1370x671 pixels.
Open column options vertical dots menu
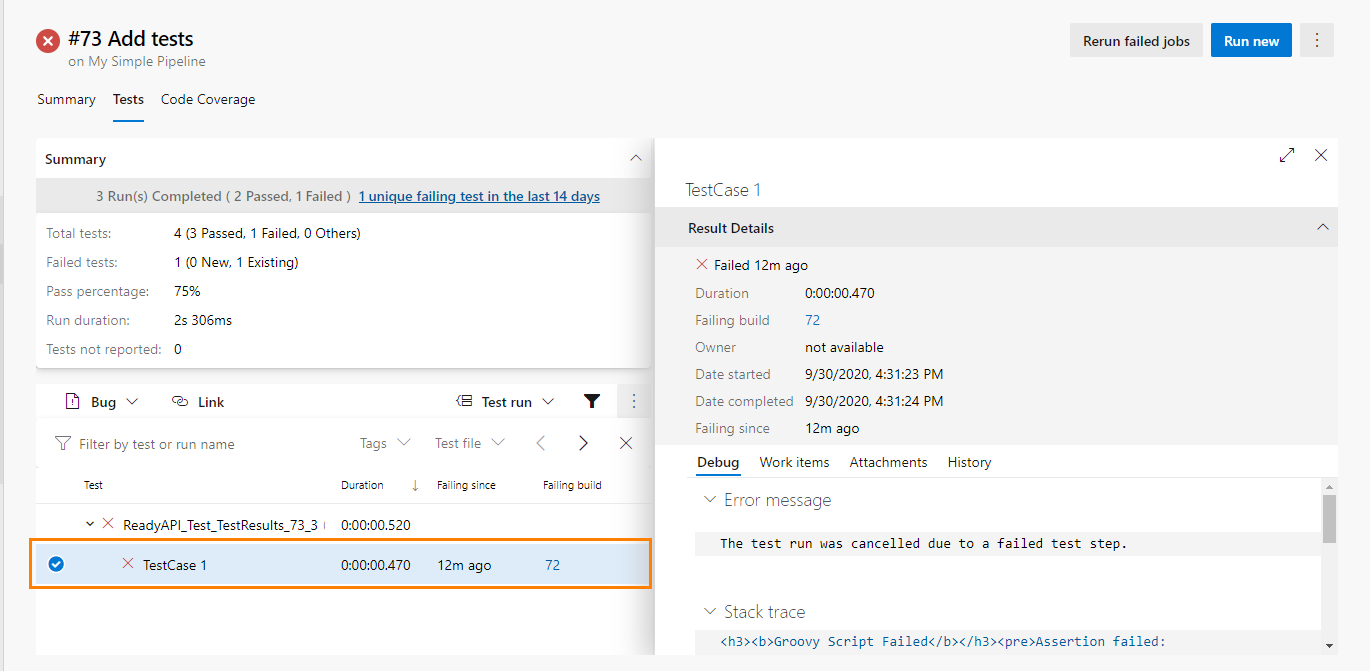[634, 401]
